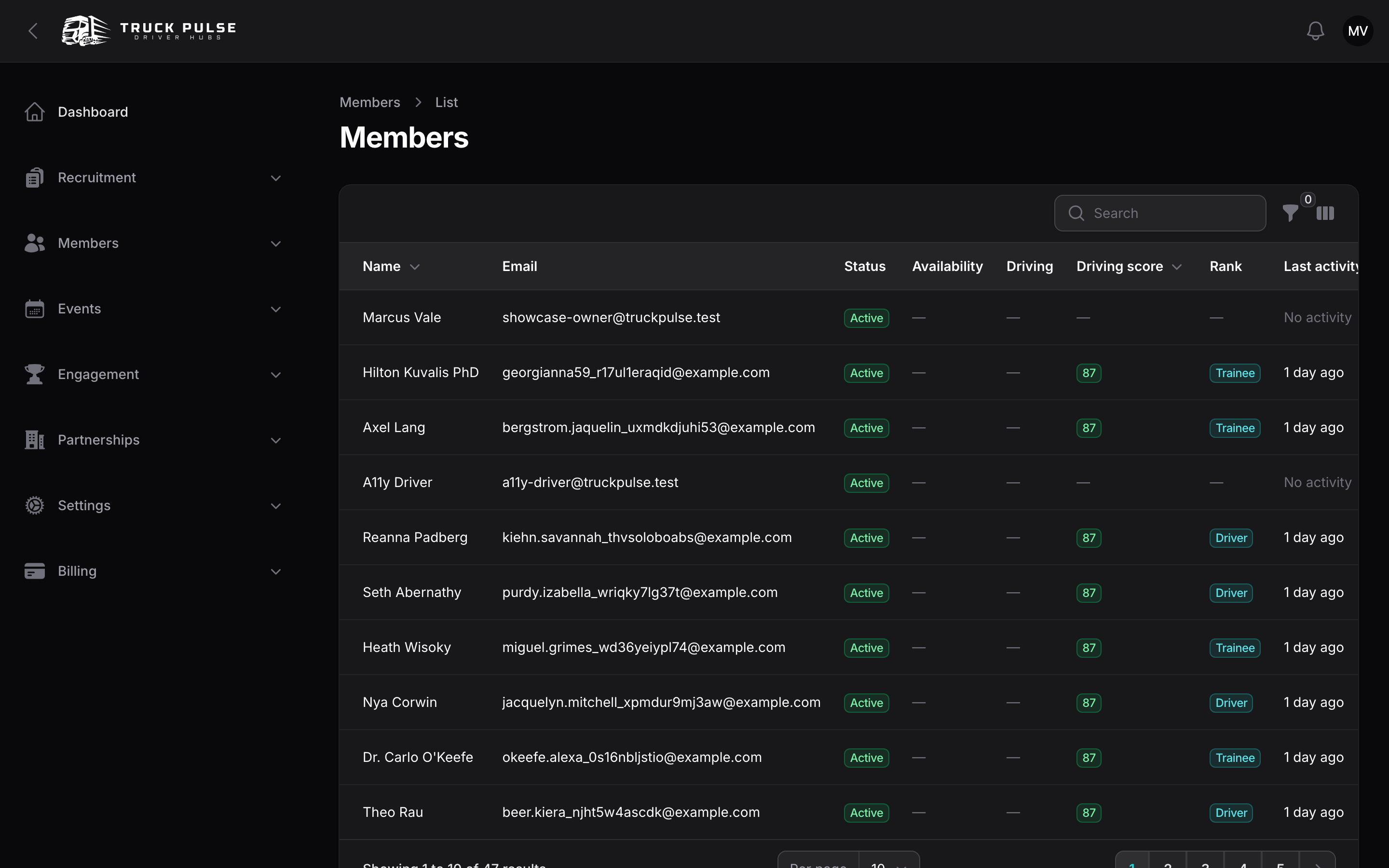Click showcase-owner@truckpulse.test email
The width and height of the screenshot is (1389, 868).
tap(611, 317)
